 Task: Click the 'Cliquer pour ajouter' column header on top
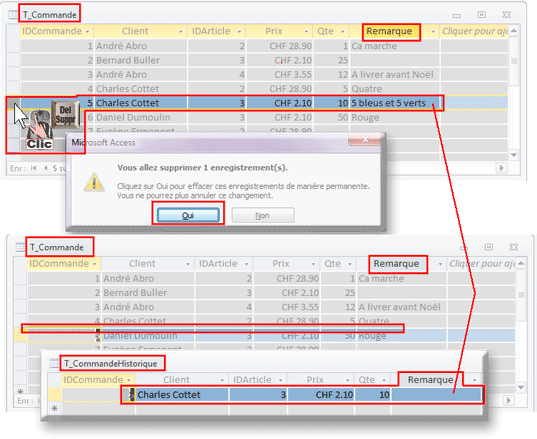pos(474,31)
